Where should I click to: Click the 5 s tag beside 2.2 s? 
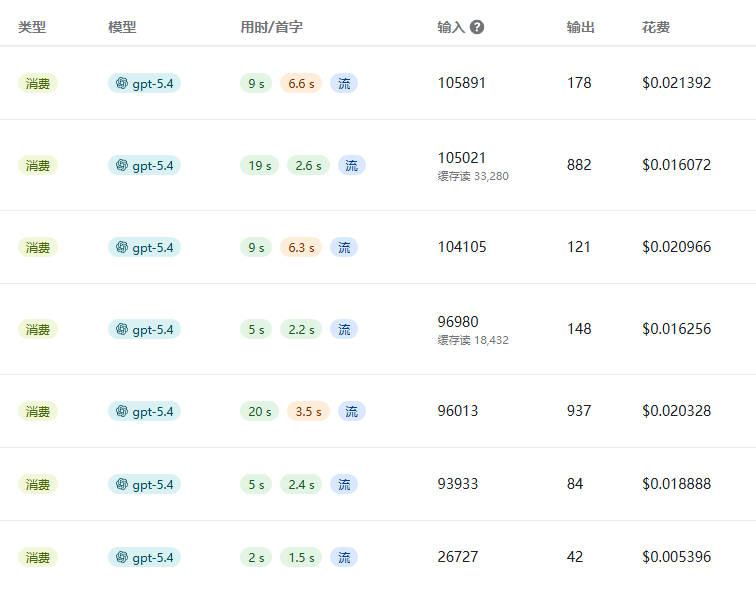pos(256,329)
